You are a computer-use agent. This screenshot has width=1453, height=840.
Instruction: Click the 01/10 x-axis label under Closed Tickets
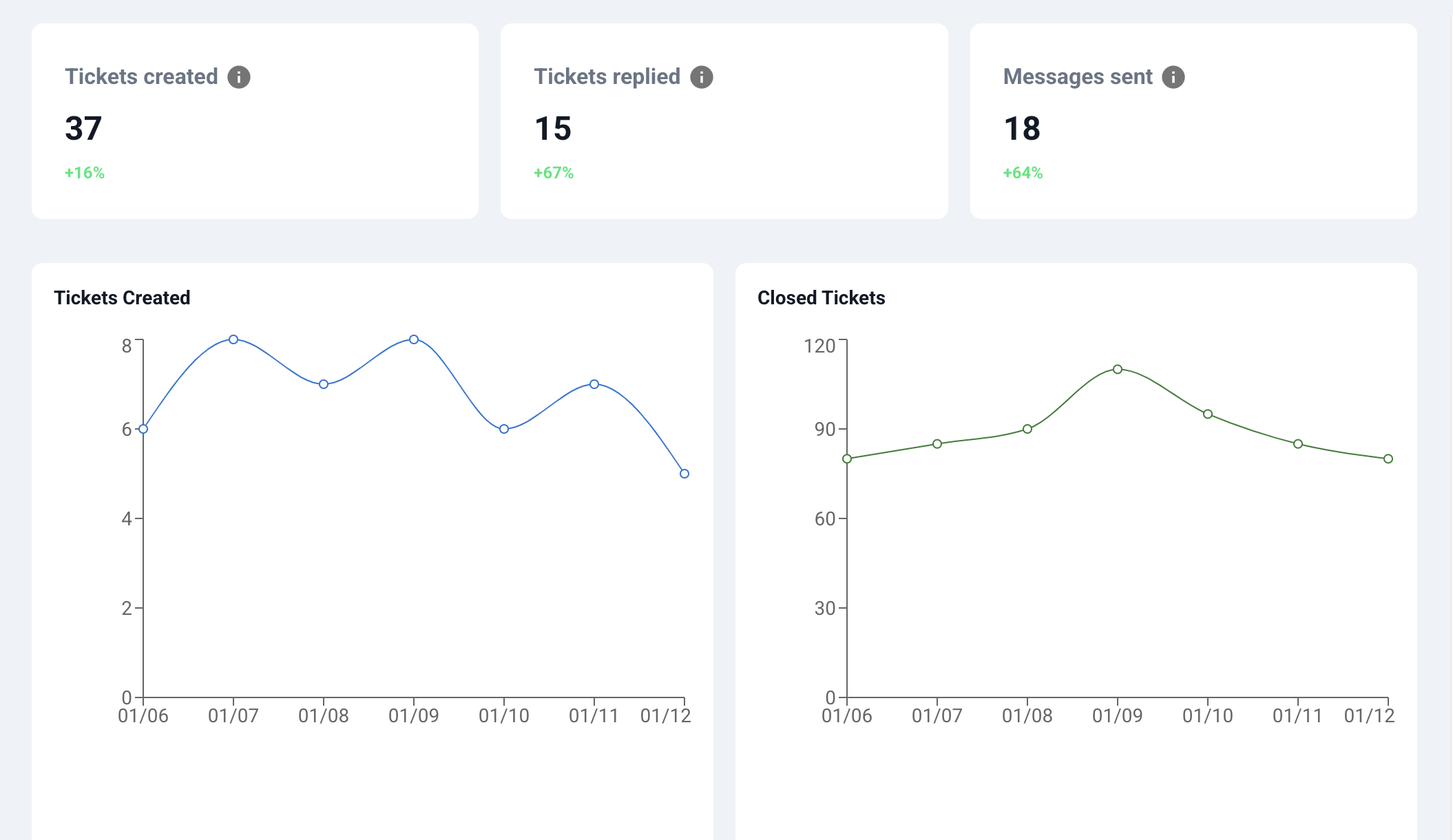(1208, 716)
